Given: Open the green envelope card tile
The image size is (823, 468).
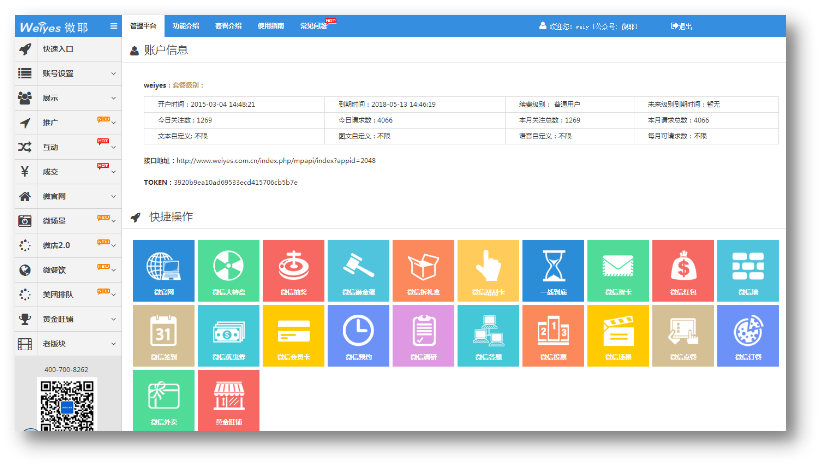Looking at the screenshot, I should click(x=618, y=271).
